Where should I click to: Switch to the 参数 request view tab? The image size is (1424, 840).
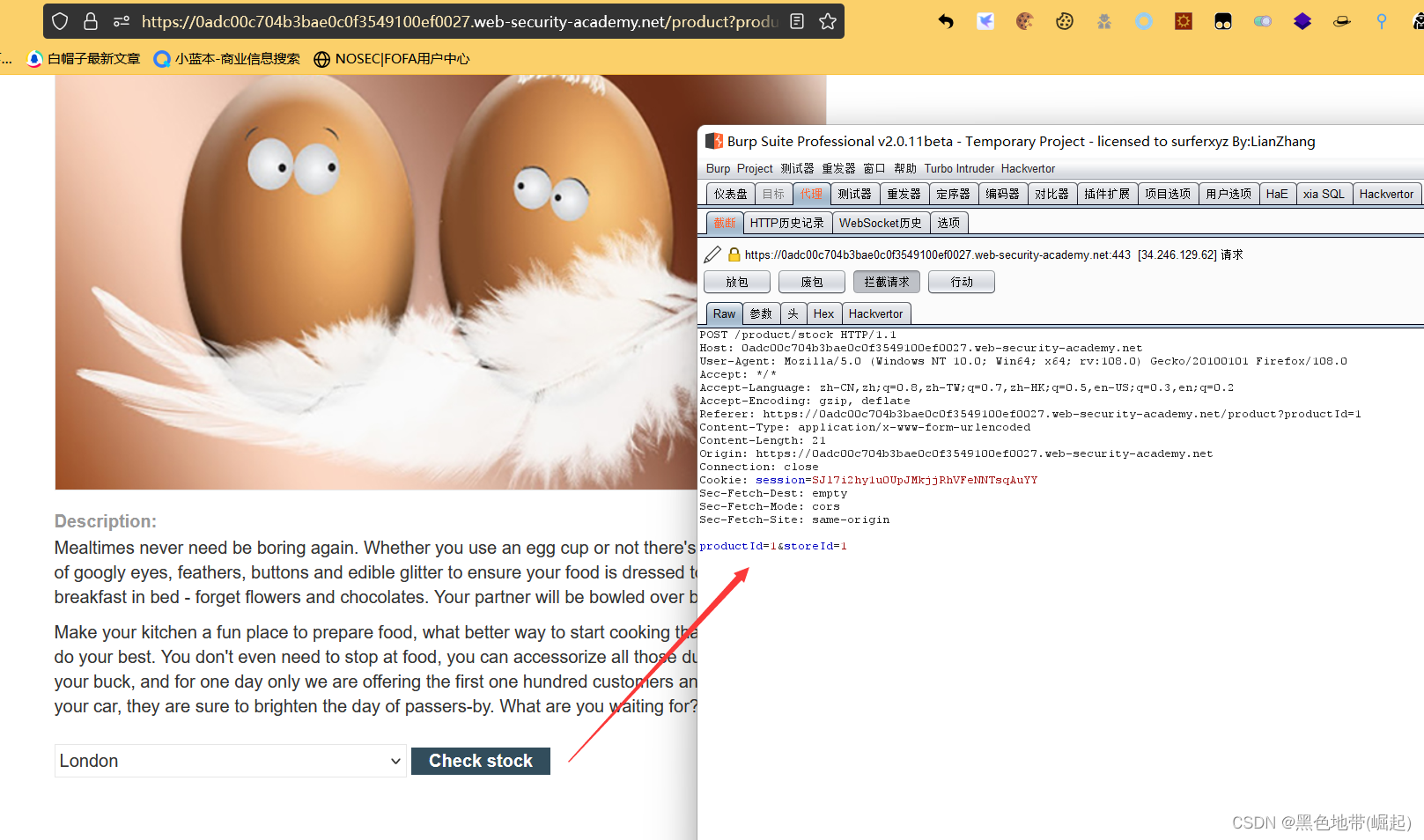click(761, 313)
